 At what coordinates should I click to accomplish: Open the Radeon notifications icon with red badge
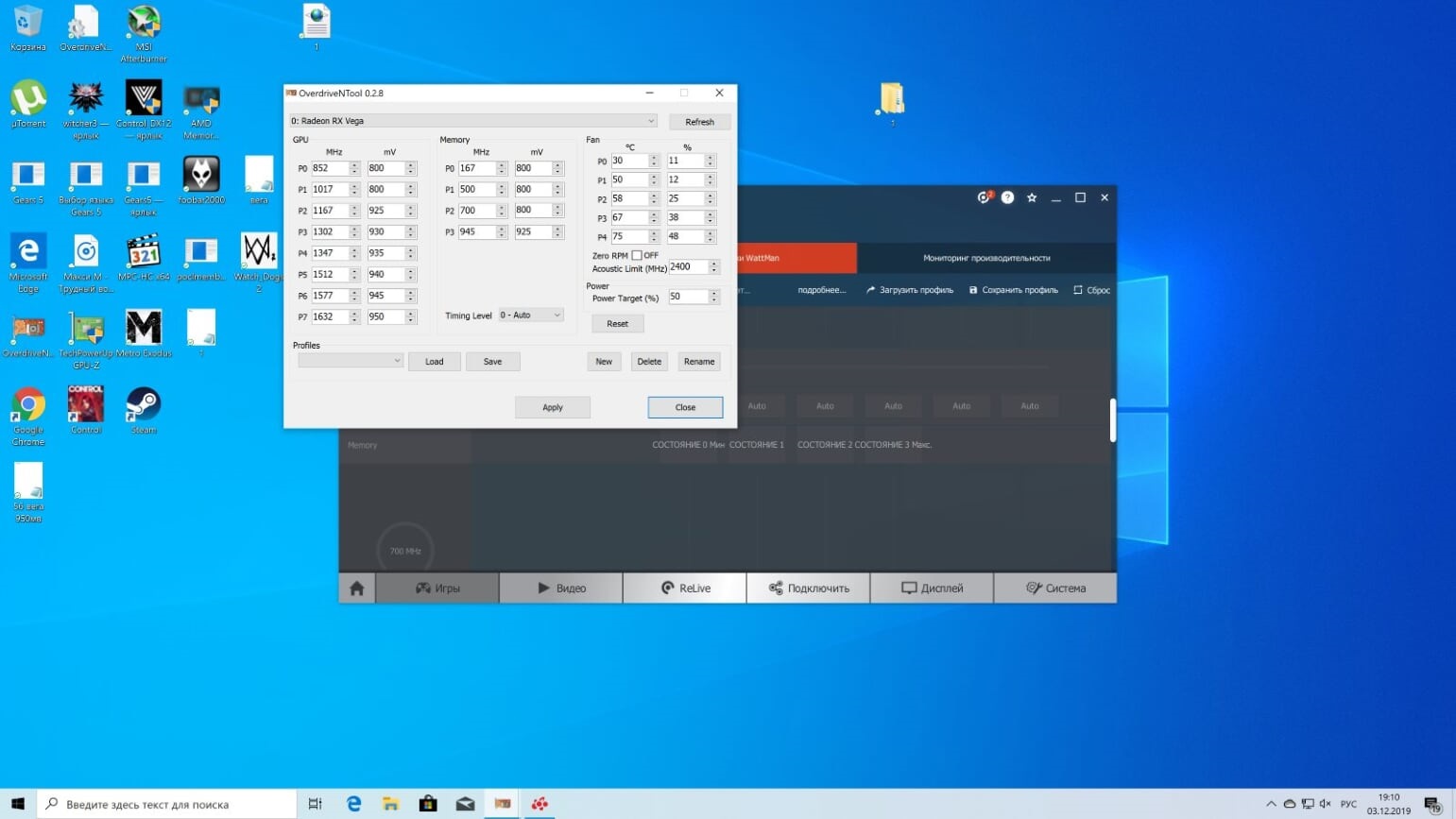985,197
